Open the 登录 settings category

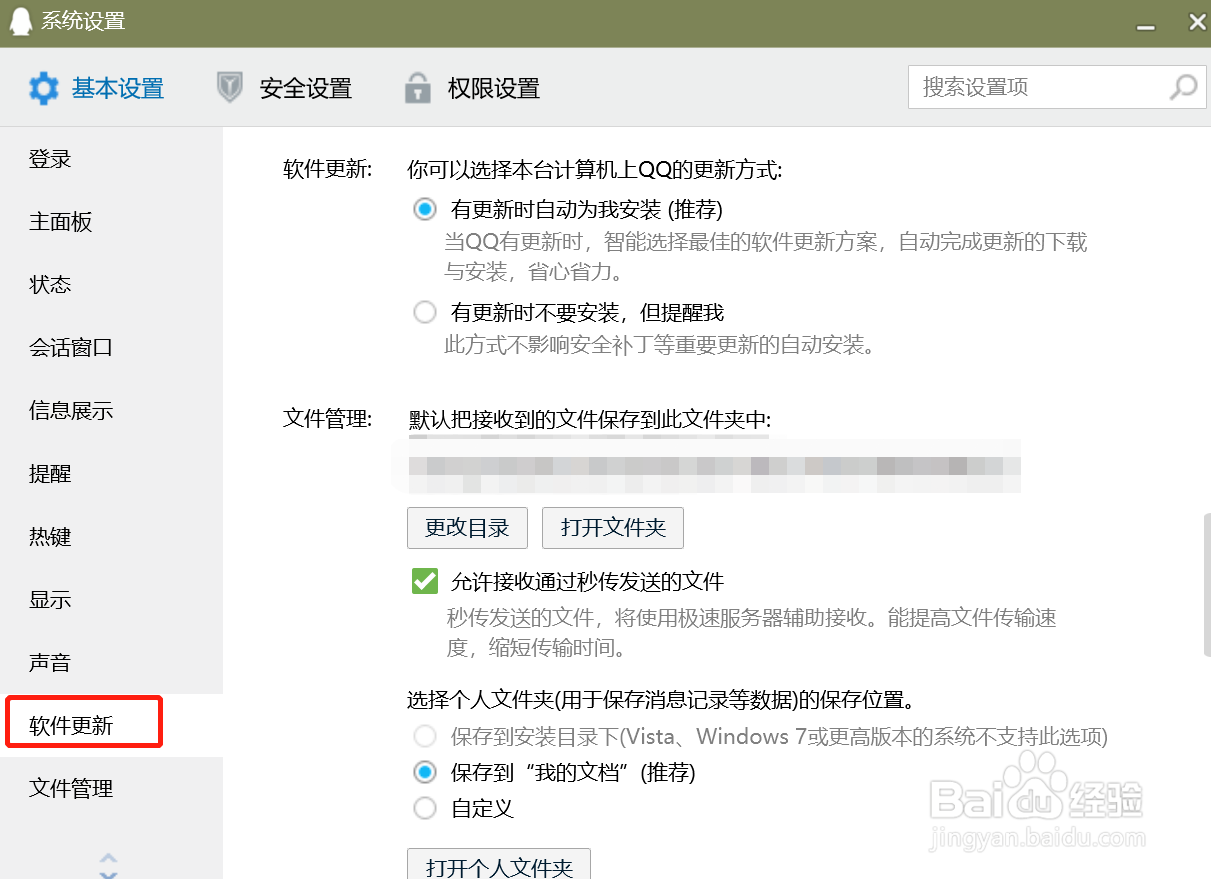click(x=50, y=158)
